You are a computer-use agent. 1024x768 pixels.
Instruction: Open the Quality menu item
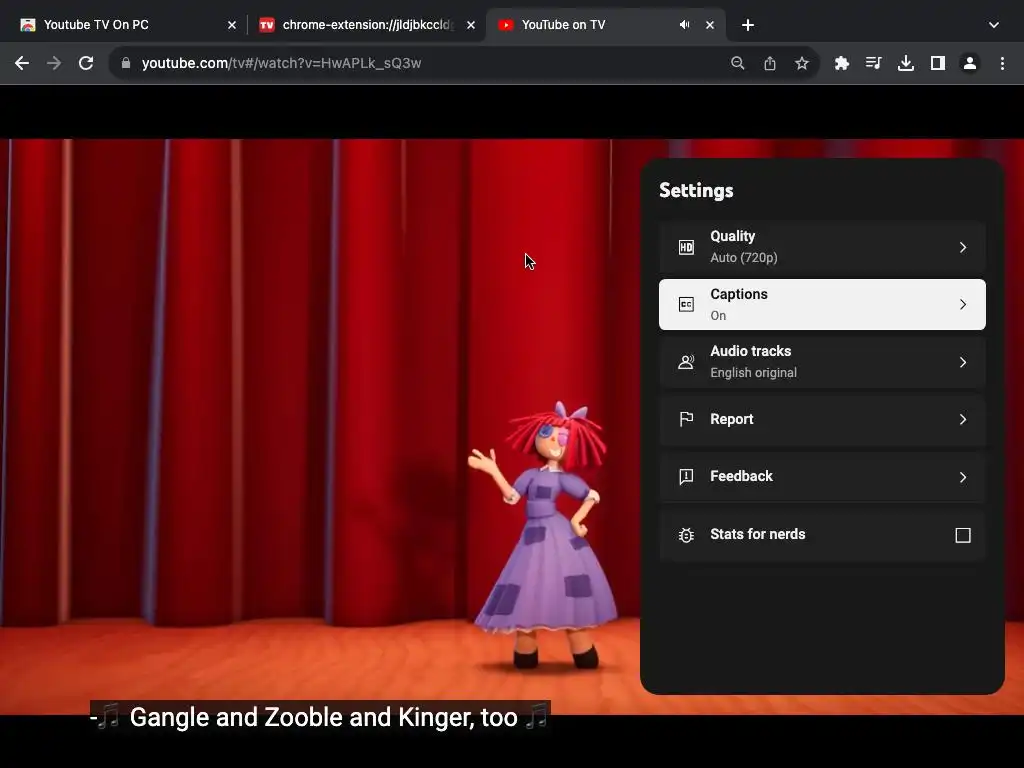pyautogui.click(x=822, y=248)
